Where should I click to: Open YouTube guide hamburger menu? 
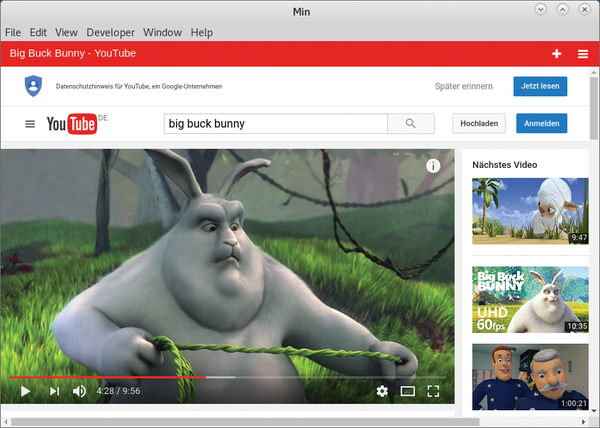(30, 124)
